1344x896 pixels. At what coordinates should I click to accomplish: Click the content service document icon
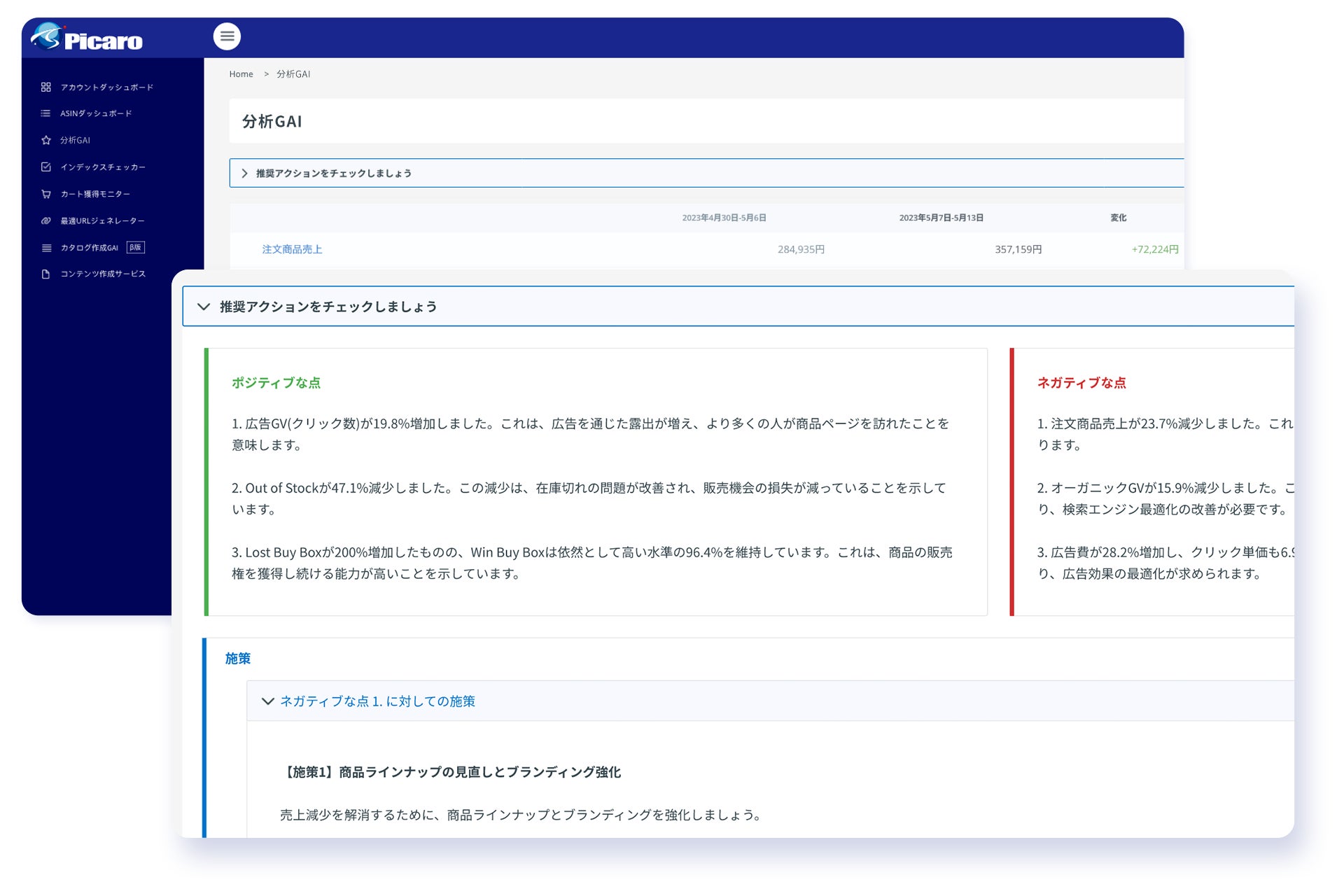(46, 274)
